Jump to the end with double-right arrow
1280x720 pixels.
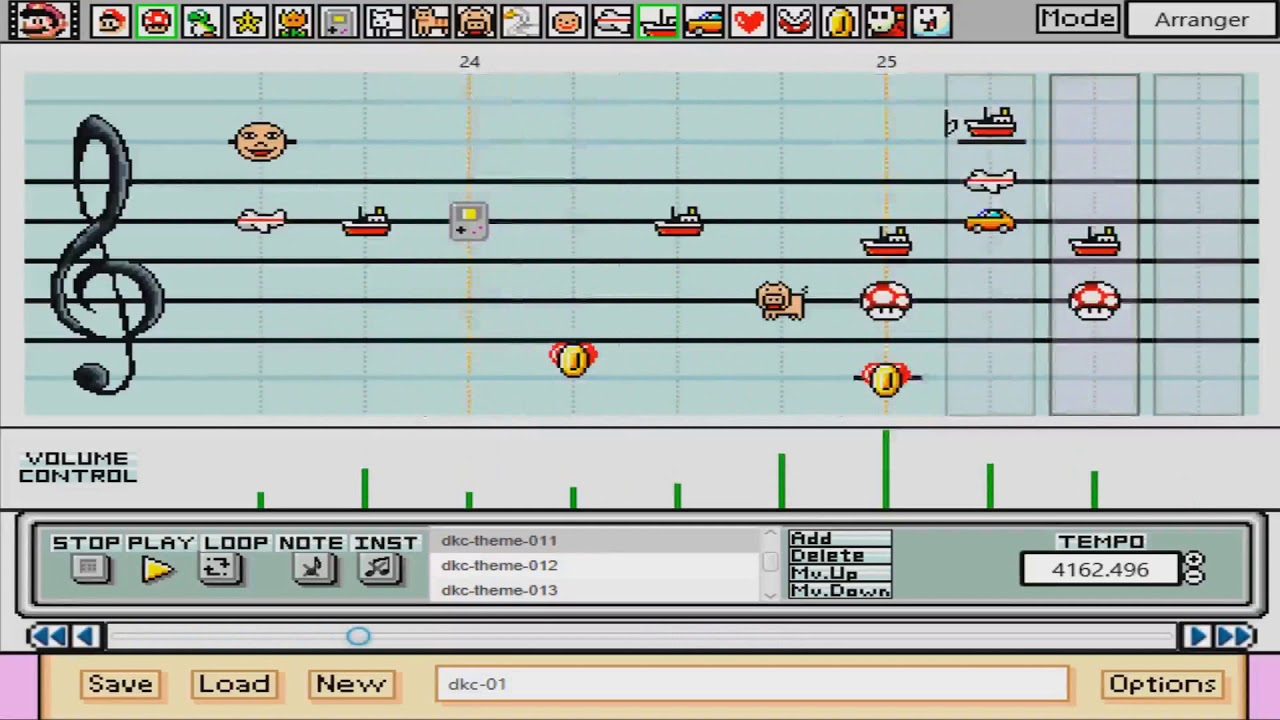pos(1235,636)
